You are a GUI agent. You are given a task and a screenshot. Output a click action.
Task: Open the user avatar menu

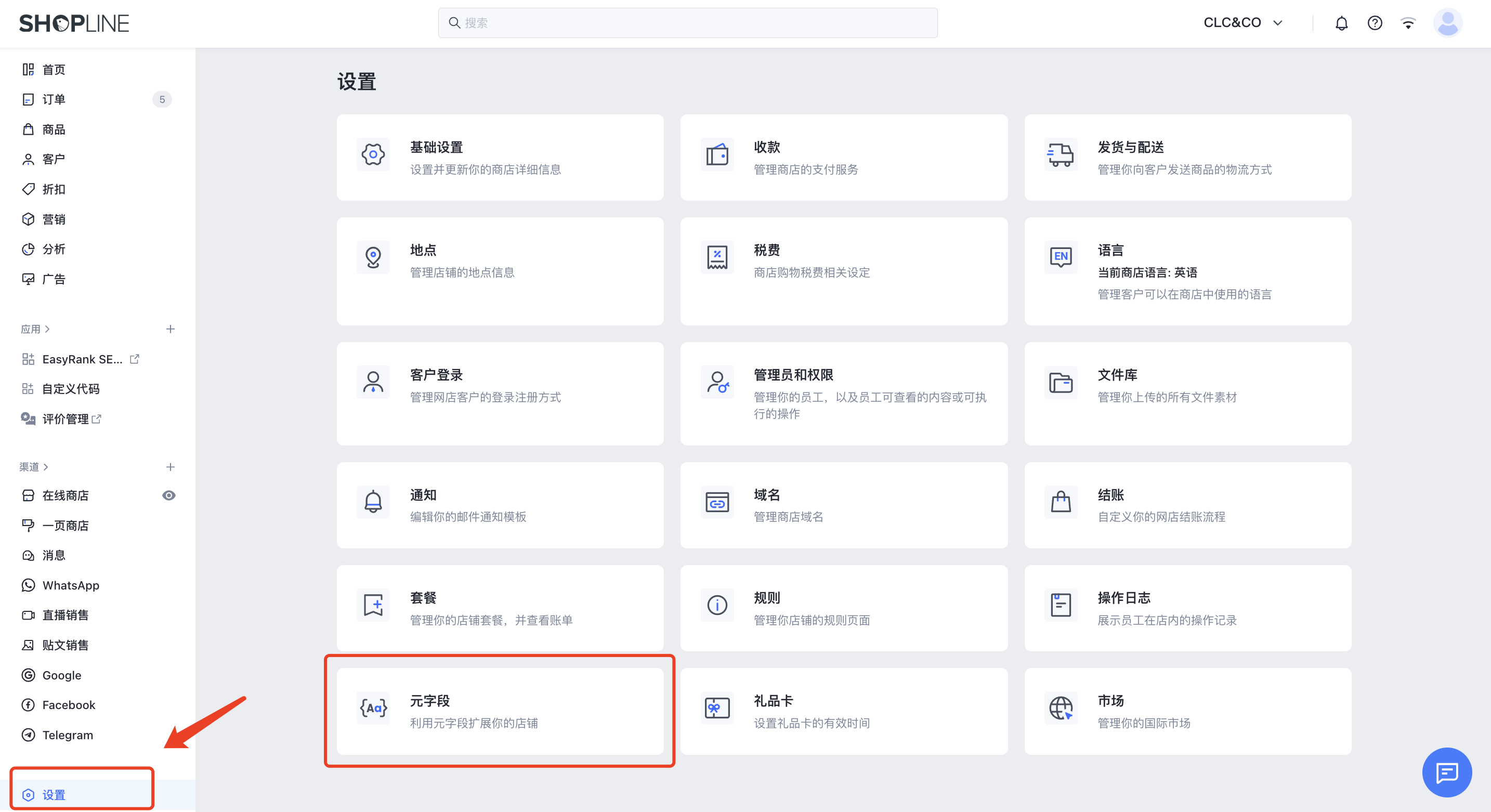click(x=1447, y=23)
